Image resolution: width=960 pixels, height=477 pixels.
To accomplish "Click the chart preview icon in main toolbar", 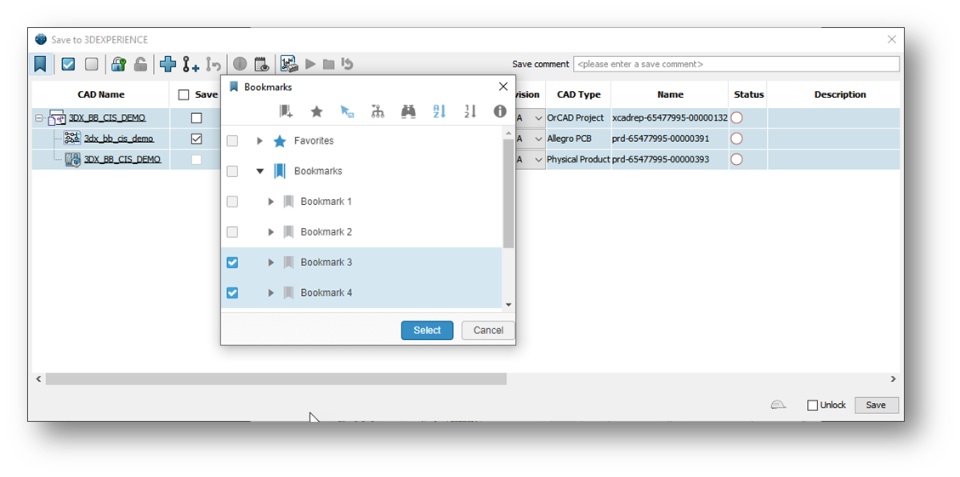I will pyautogui.click(x=289, y=64).
